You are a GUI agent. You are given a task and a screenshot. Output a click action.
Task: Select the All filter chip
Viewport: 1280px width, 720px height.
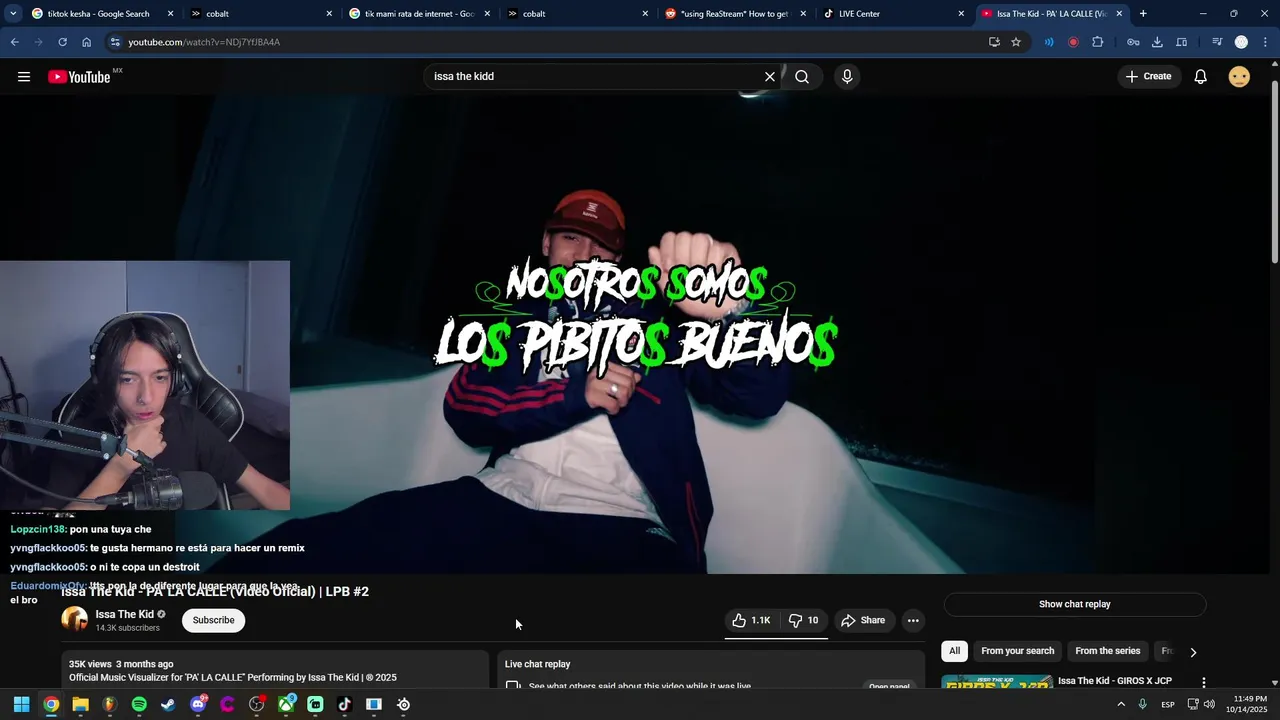pyautogui.click(x=955, y=651)
